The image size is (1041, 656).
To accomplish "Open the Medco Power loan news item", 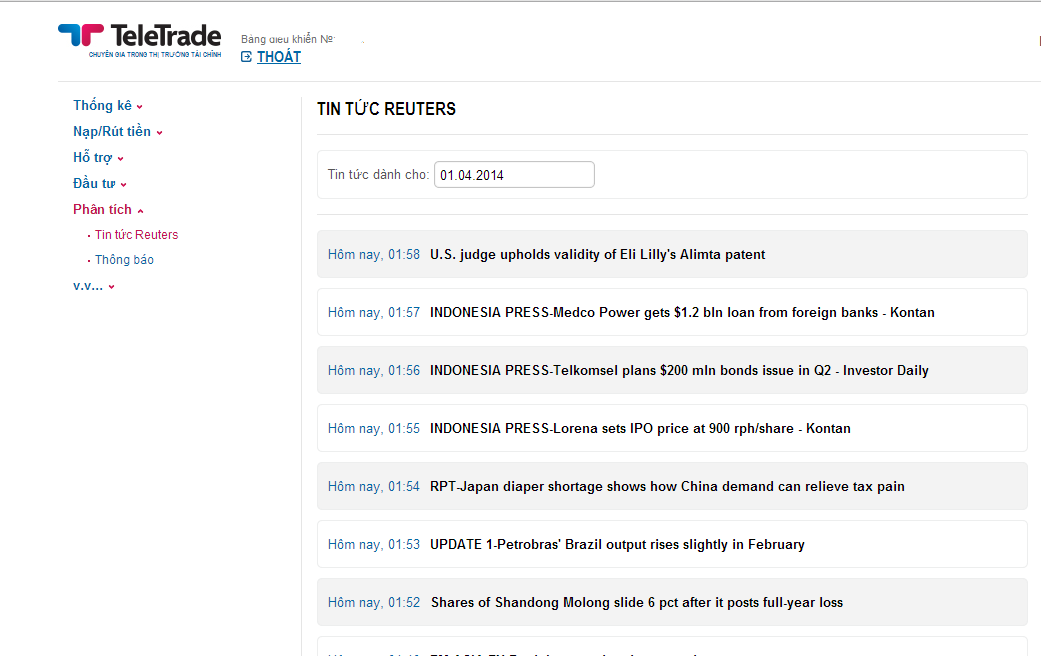I will click(x=682, y=313).
